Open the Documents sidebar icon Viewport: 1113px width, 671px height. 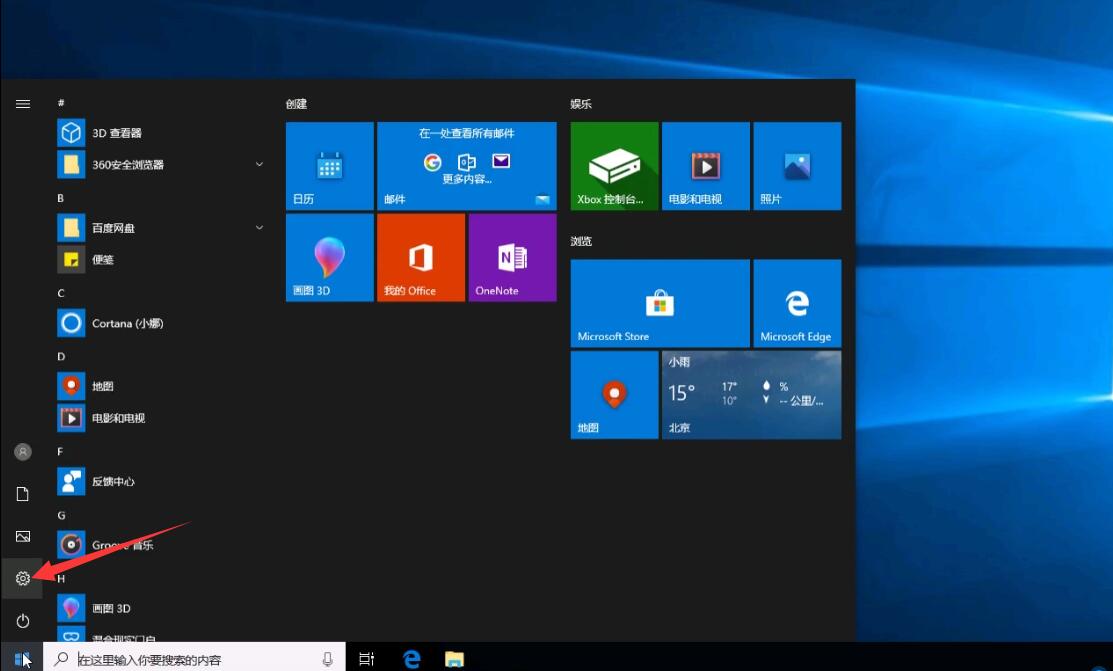(23, 494)
